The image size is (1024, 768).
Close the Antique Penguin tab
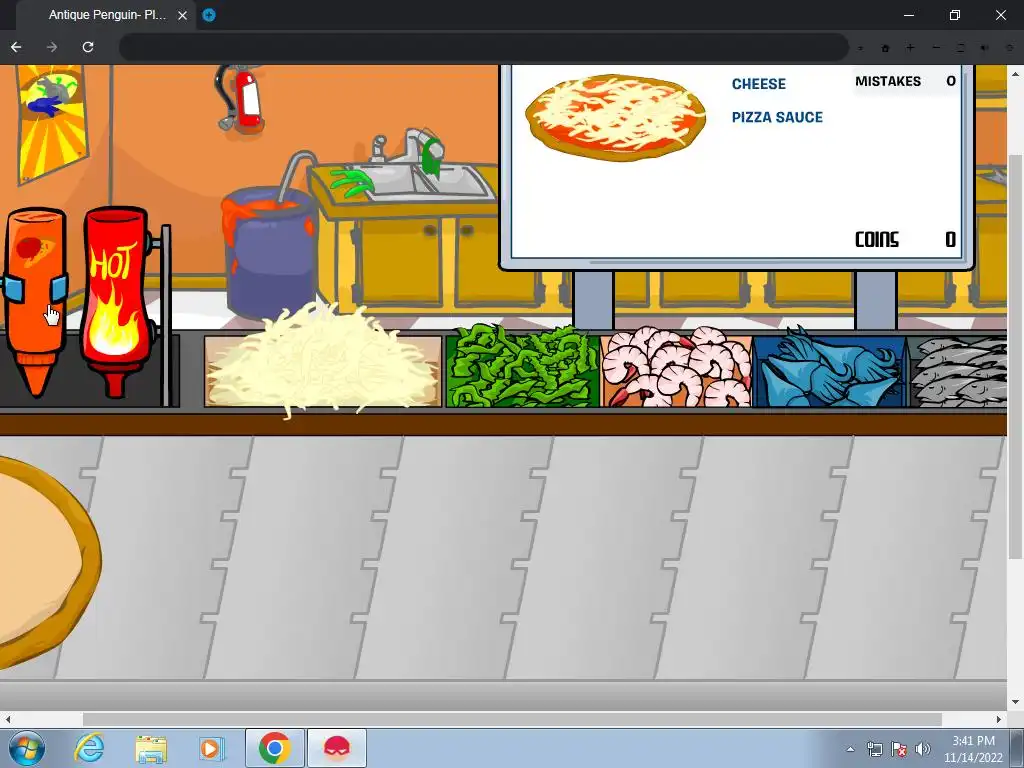coord(183,15)
